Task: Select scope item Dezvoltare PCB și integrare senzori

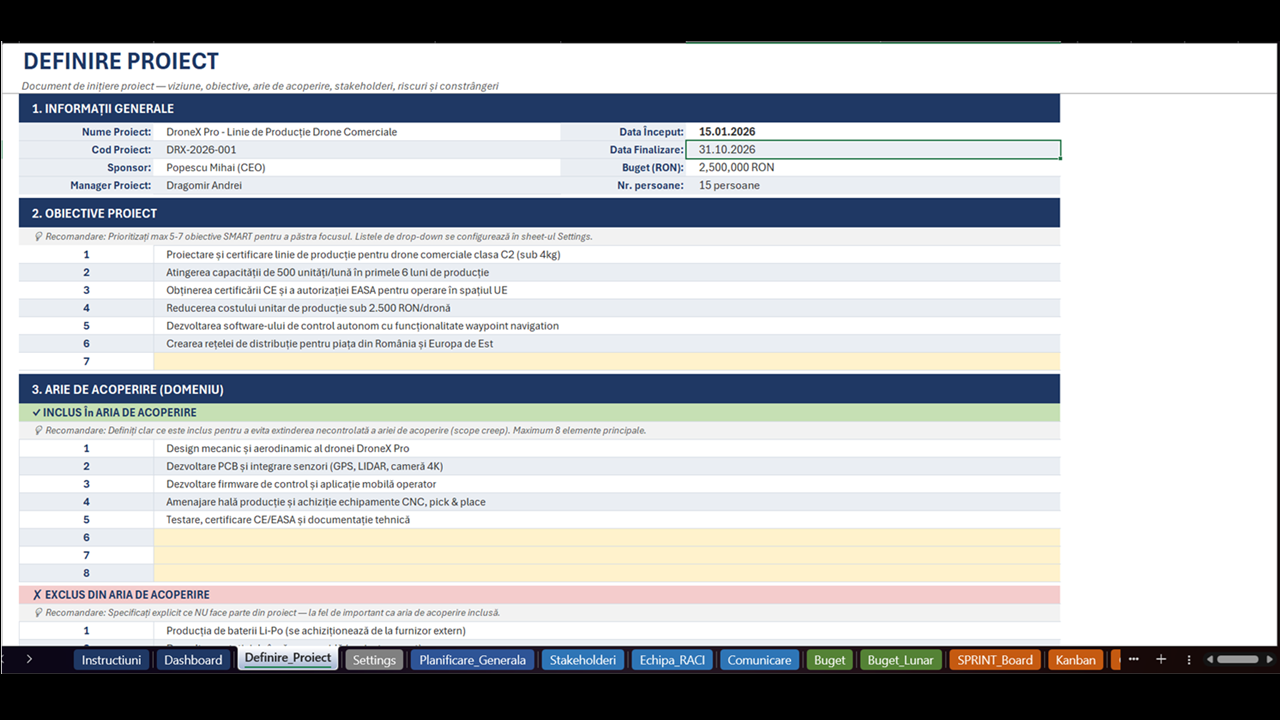Action: (607, 466)
